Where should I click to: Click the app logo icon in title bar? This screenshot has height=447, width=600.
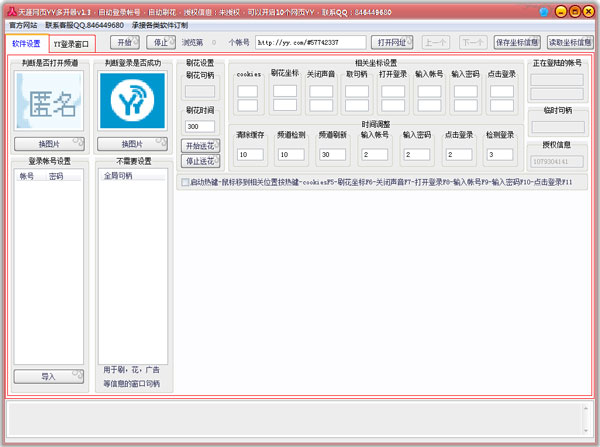tap(12, 12)
